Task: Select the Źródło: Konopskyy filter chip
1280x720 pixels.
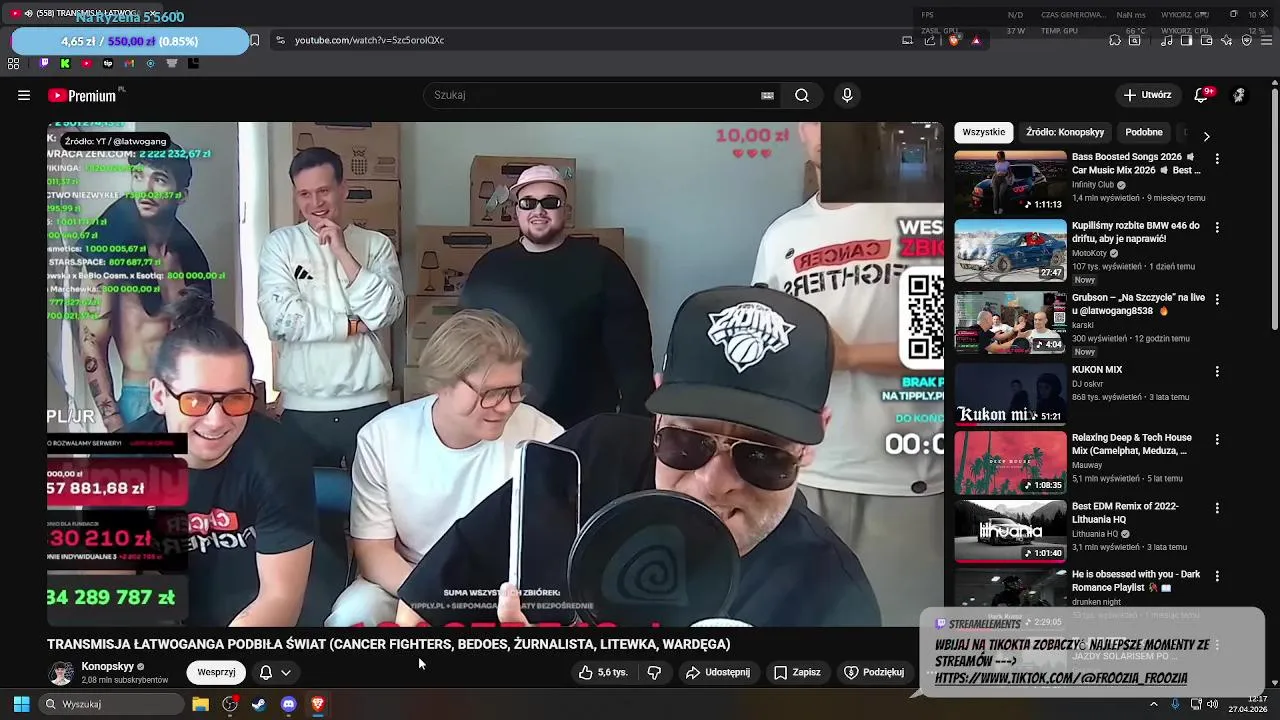Action: pos(1065,132)
